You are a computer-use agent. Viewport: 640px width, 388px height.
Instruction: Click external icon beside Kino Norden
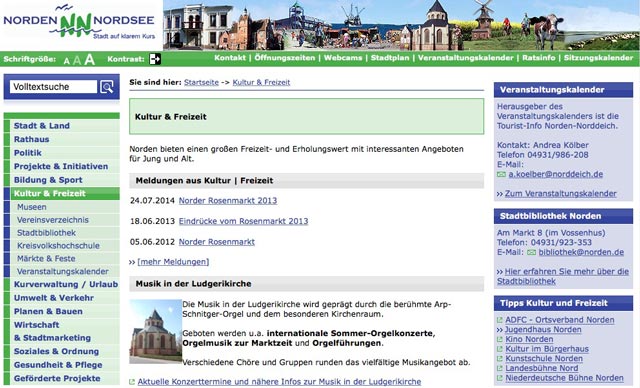pos(500,339)
